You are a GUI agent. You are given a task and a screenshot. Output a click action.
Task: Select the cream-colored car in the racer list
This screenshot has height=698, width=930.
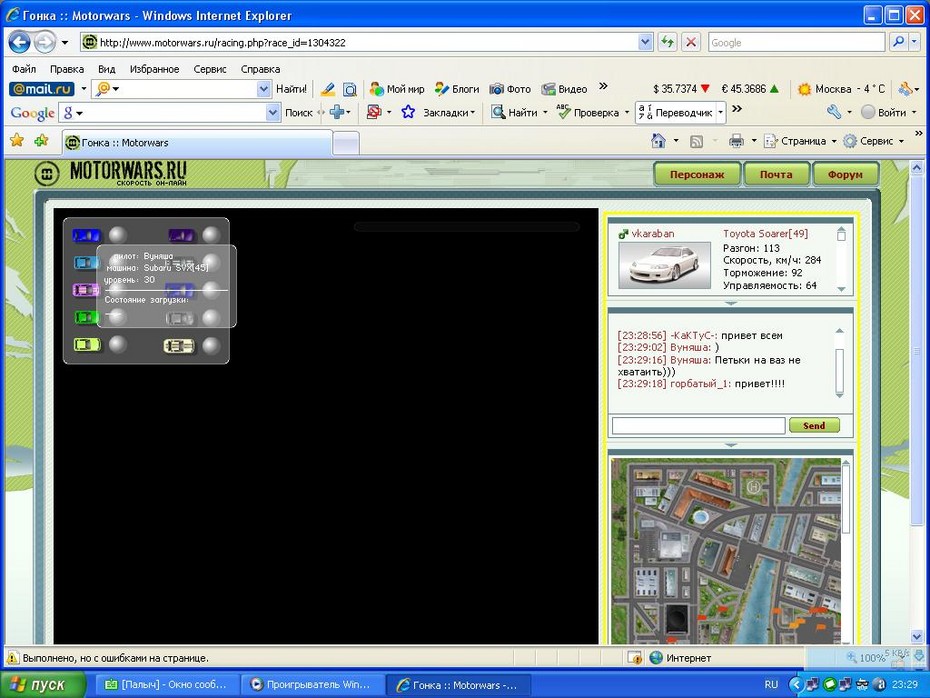click(x=179, y=345)
